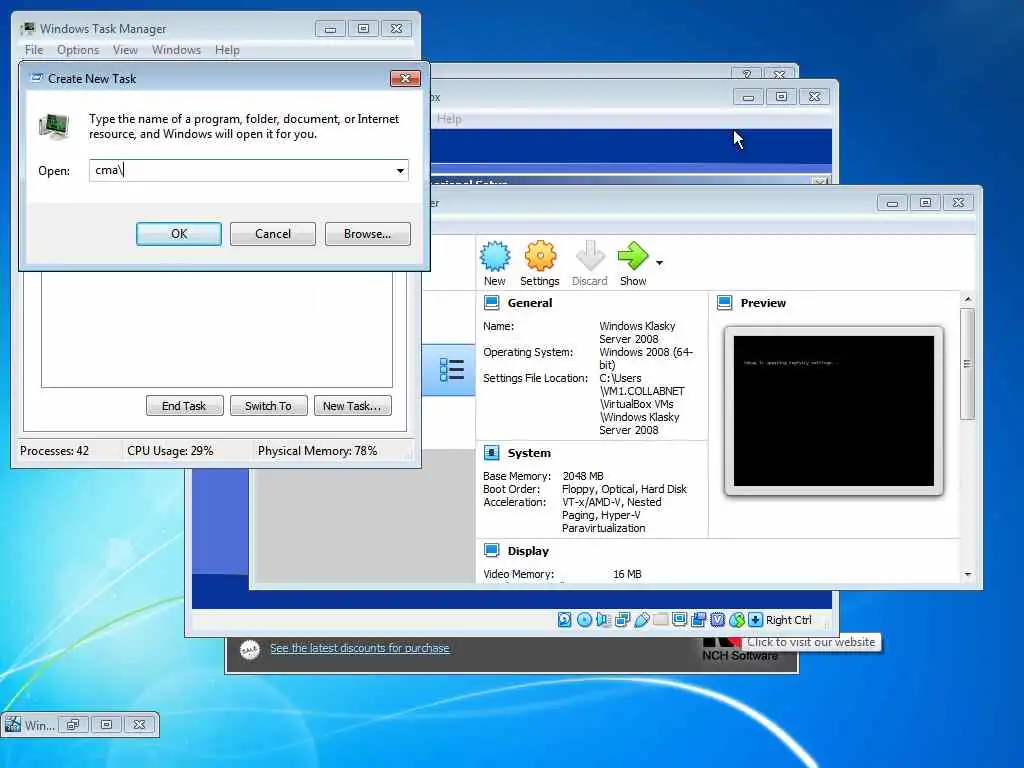This screenshot has width=1024, height=768.
Task: Open Task Manager Windows menu
Action: point(176,50)
